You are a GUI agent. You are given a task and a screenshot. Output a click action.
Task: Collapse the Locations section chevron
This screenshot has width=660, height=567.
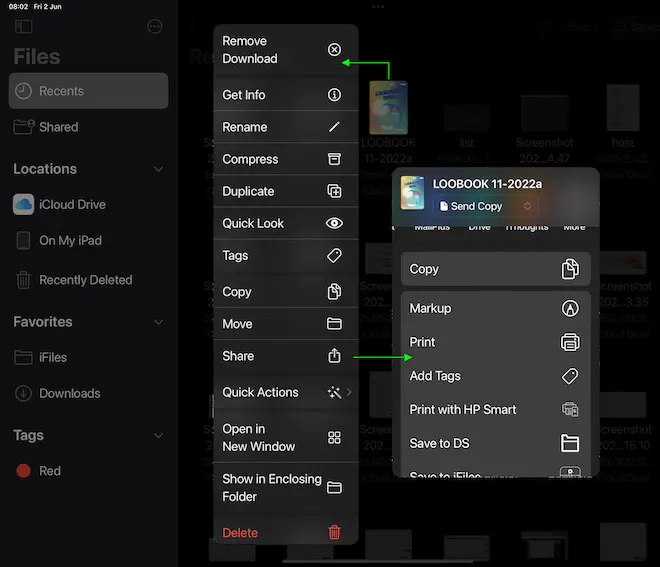(158, 170)
